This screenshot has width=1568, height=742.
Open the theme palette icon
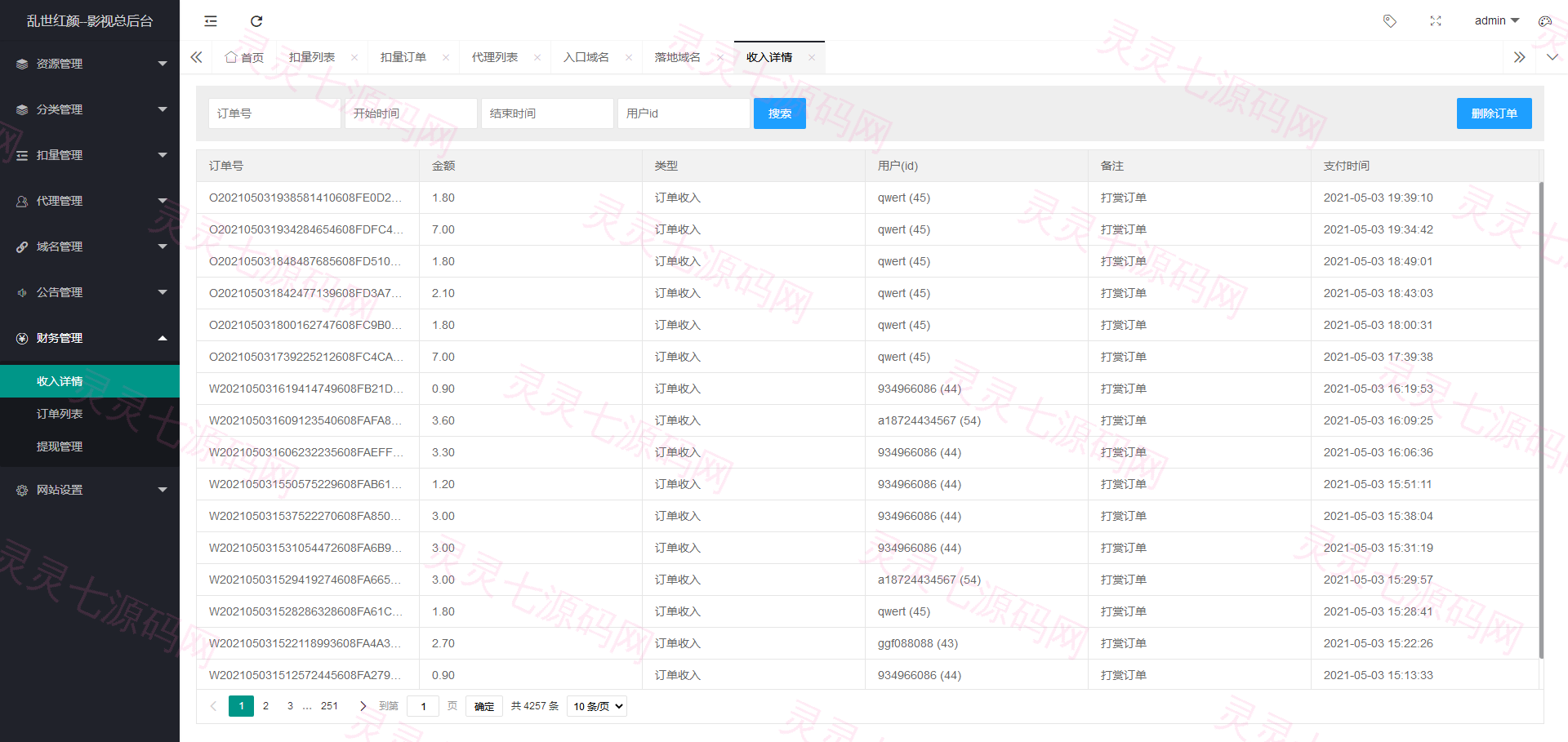(1545, 21)
